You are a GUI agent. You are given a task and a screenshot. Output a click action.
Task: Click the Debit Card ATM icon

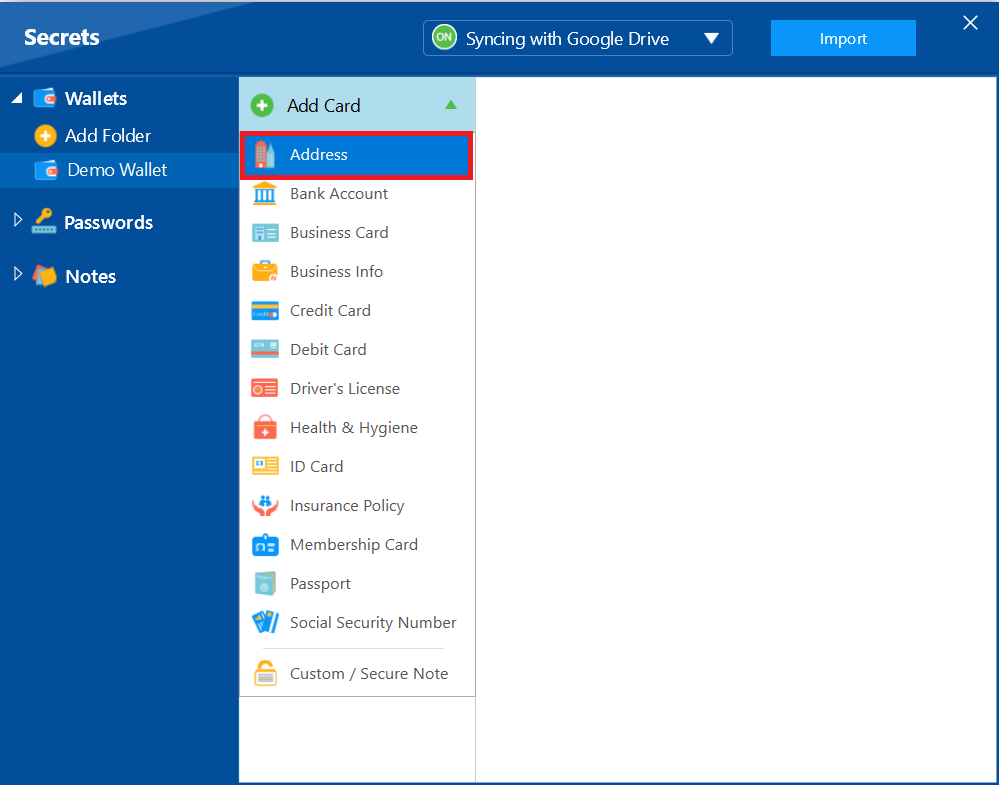pos(264,349)
